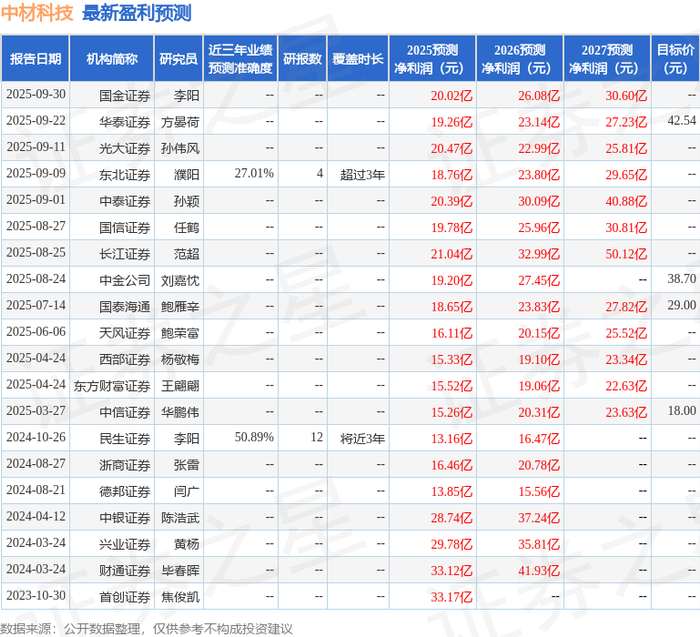Click 2027 forecast value 50.12亿
This screenshot has height=637, width=700.
pyautogui.click(x=626, y=254)
